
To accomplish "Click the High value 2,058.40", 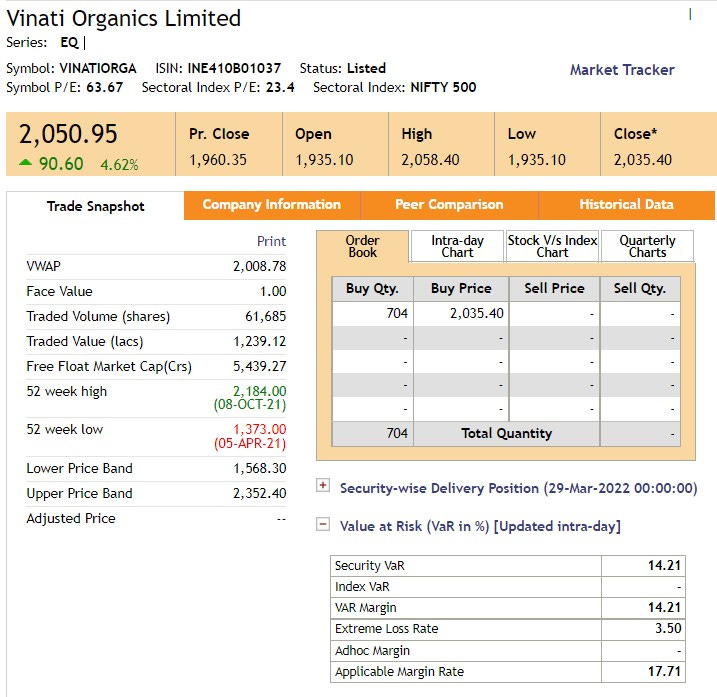I will click(430, 160).
